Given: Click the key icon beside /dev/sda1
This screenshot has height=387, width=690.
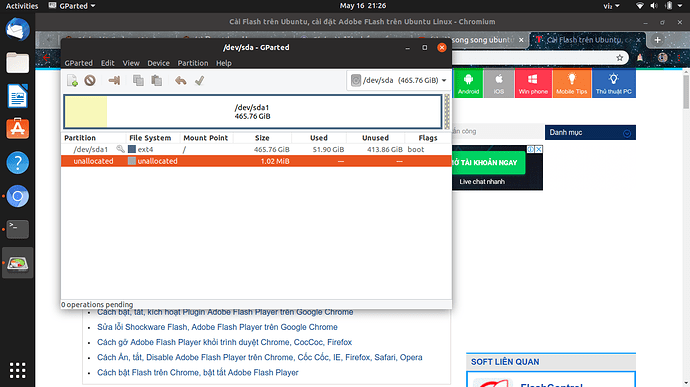Looking at the screenshot, I should click(x=120, y=149).
